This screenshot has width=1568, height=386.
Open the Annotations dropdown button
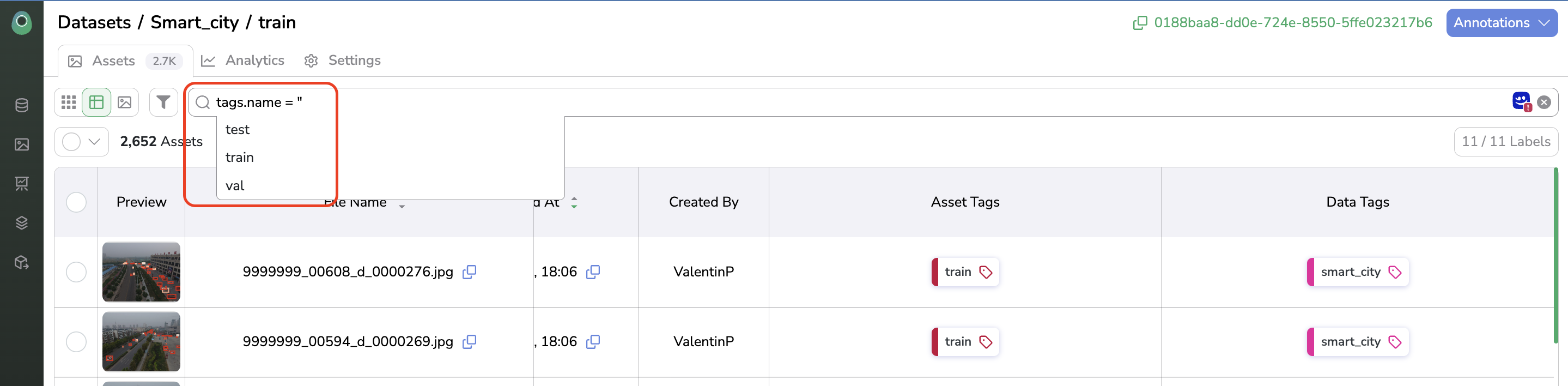(x=1500, y=23)
